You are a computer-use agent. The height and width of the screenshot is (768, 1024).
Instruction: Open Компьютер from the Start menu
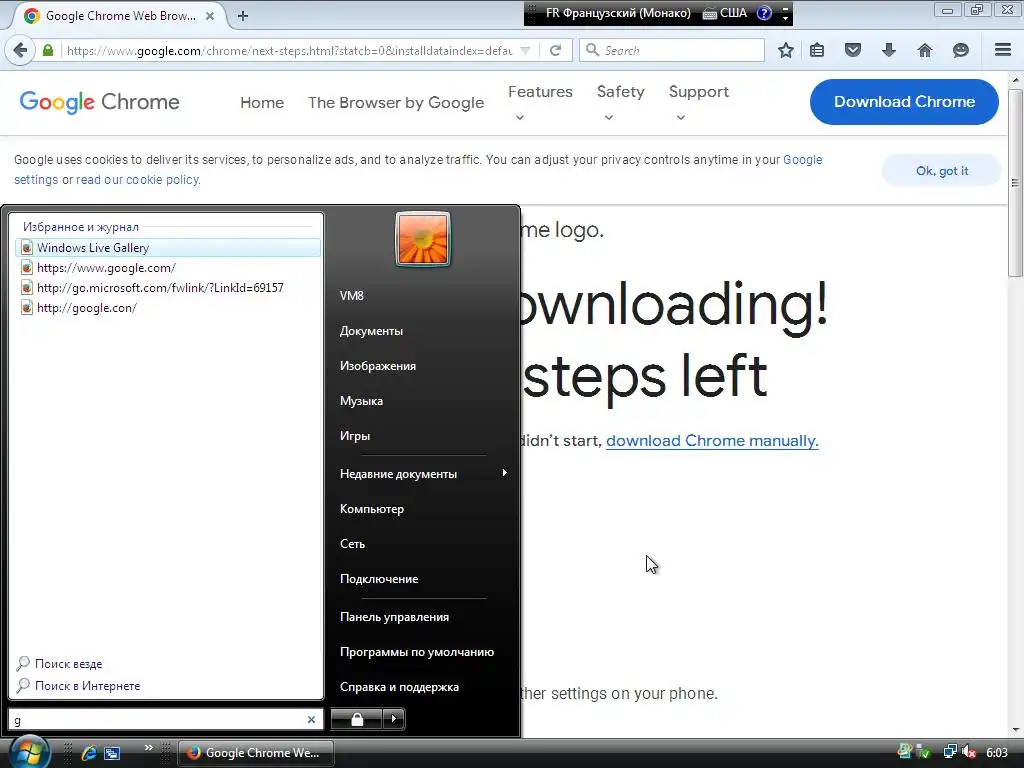(x=372, y=509)
